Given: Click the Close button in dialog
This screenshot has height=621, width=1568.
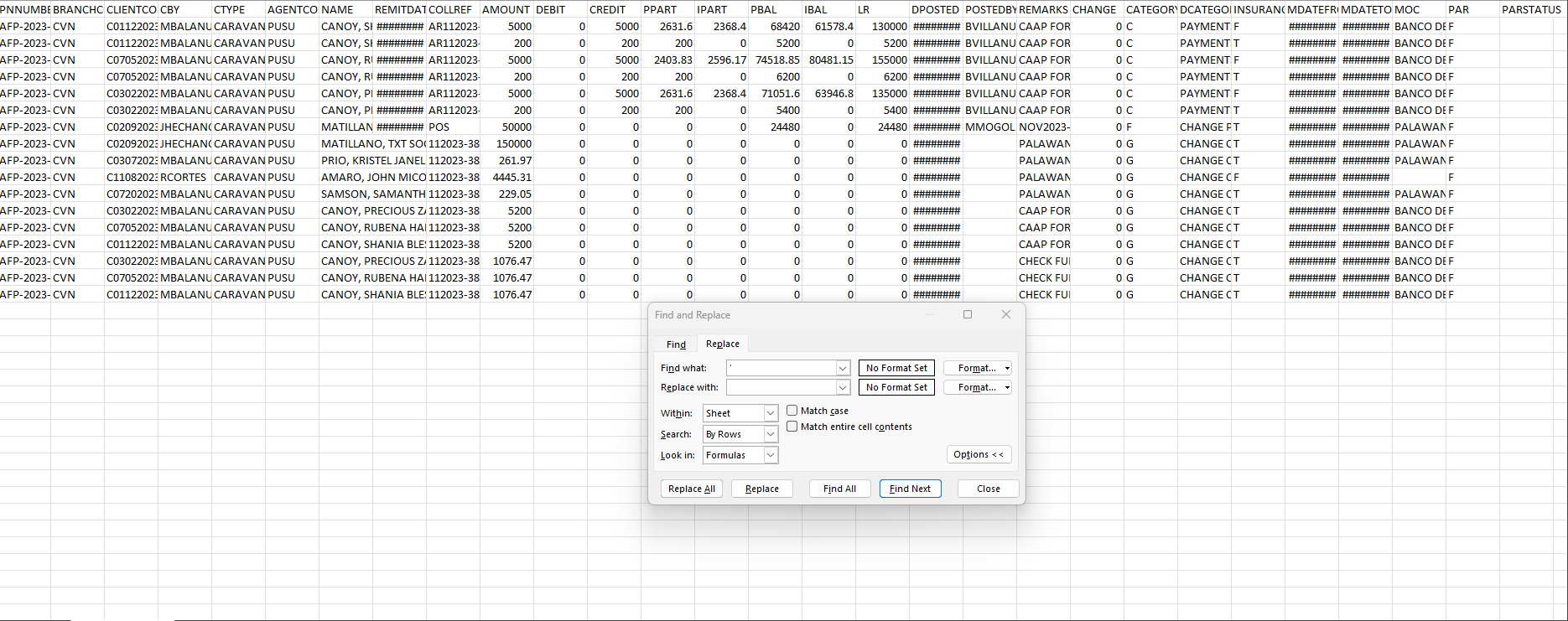Looking at the screenshot, I should (988, 489).
